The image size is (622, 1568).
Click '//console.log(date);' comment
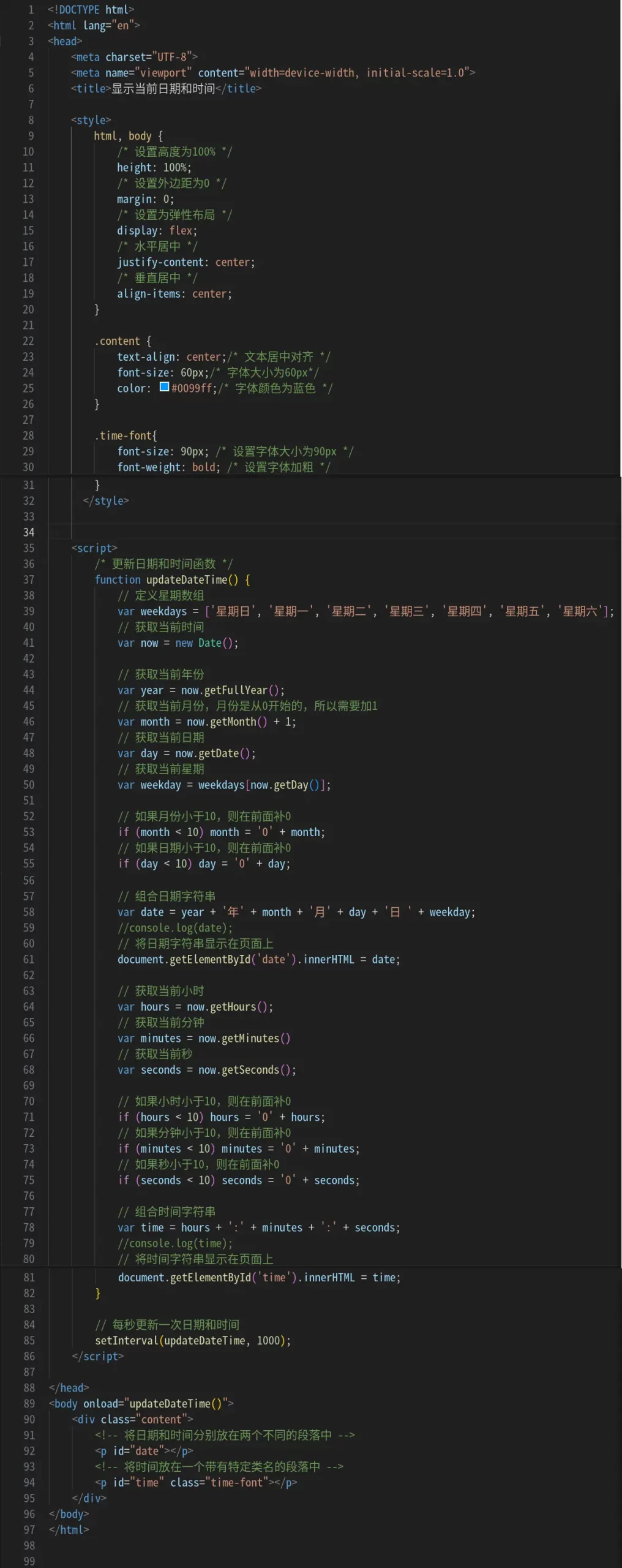pos(175,928)
